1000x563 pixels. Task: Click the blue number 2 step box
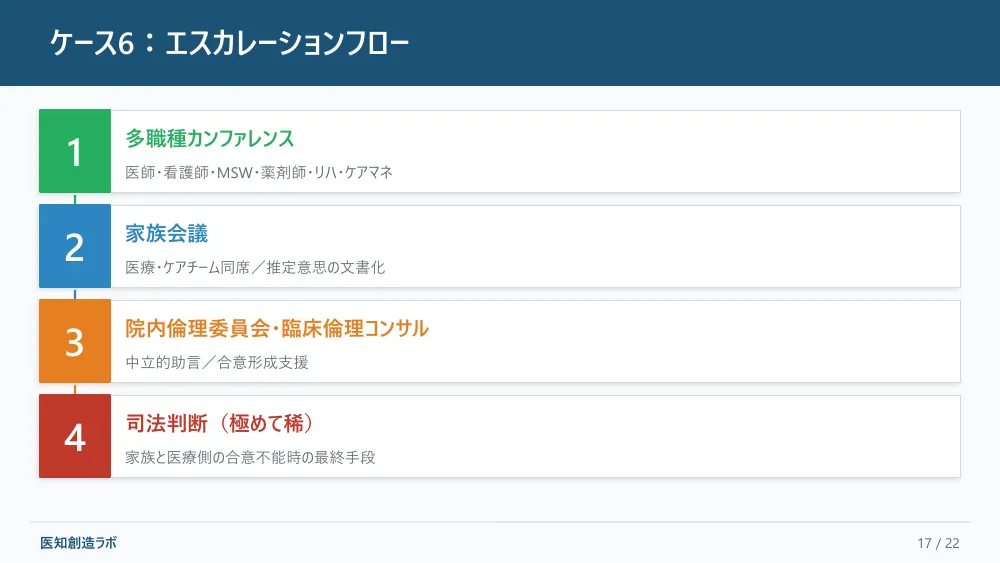[x=75, y=246]
